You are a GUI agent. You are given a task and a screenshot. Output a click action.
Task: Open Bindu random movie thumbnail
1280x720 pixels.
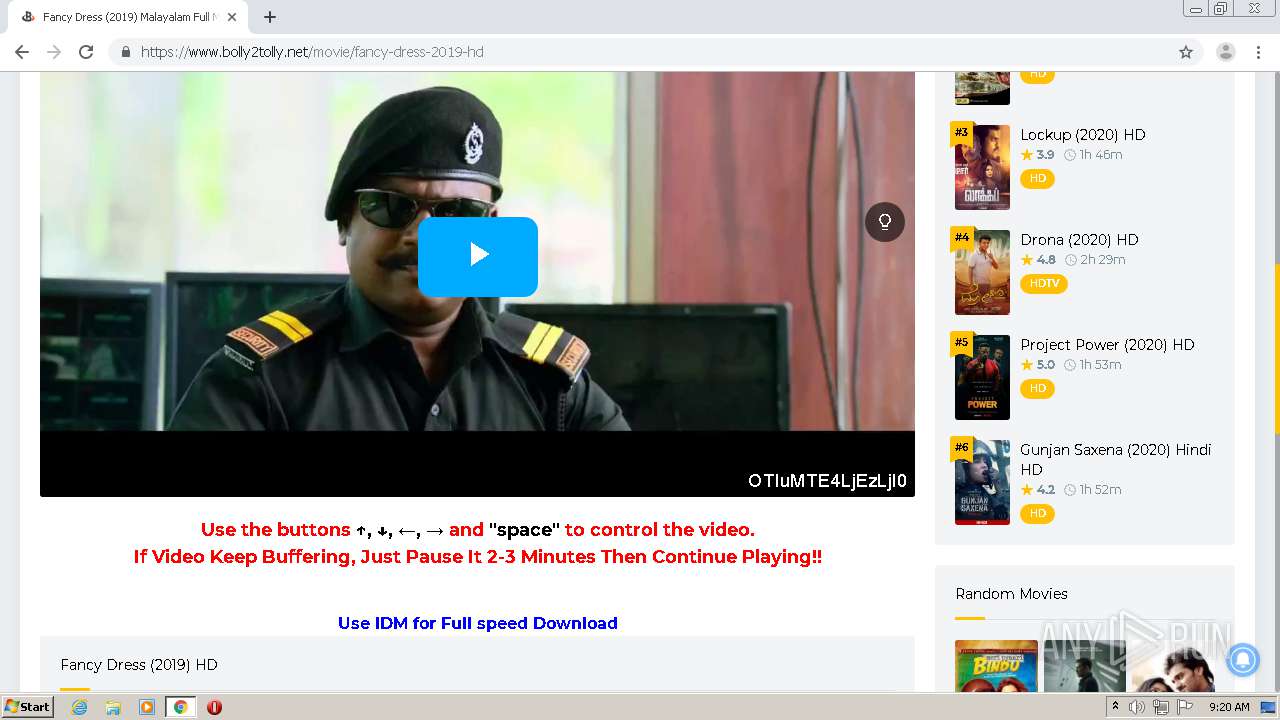(x=996, y=666)
